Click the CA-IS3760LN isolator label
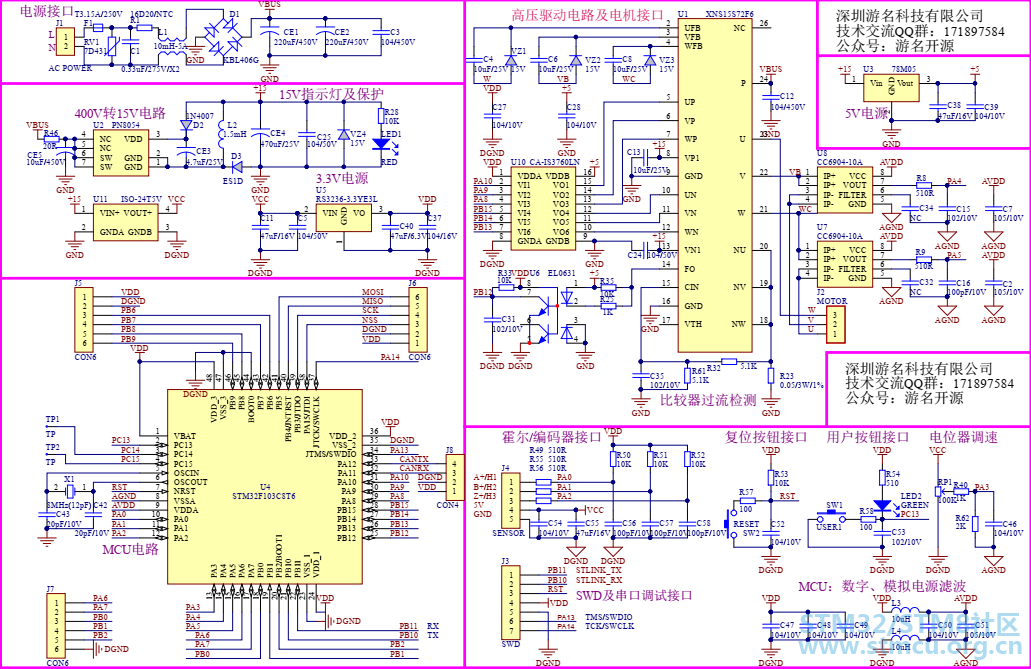Viewport: 1031px width, 669px height. coord(554,162)
